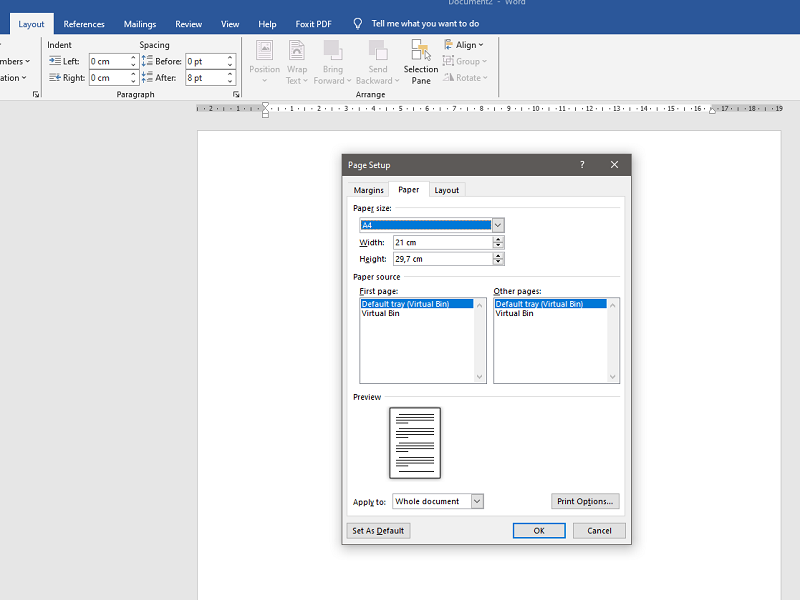This screenshot has width=800, height=600.
Task: Click the Send Backward icon
Action: point(378,51)
